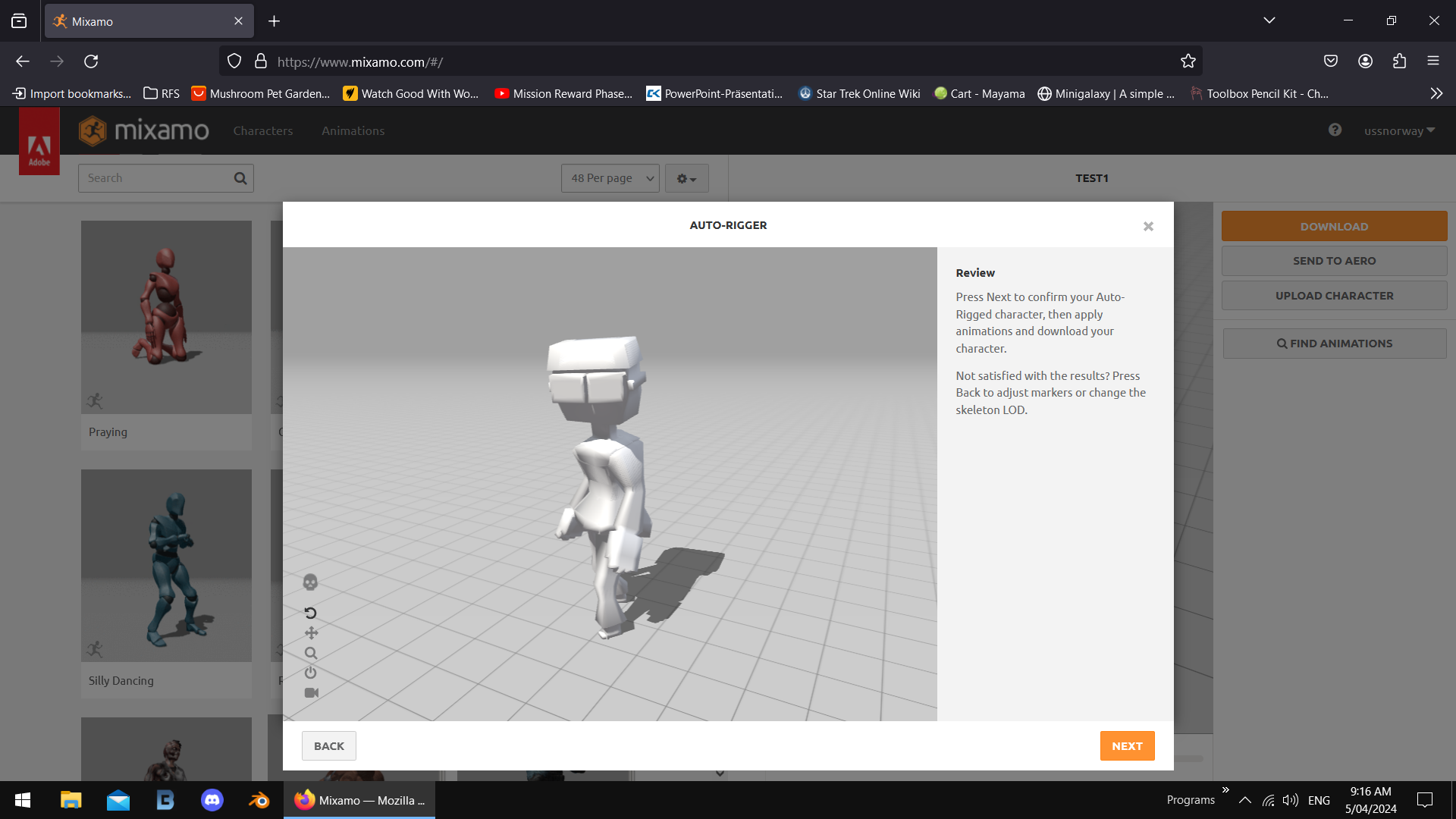Expand the ussnorway account menu

(x=1399, y=130)
